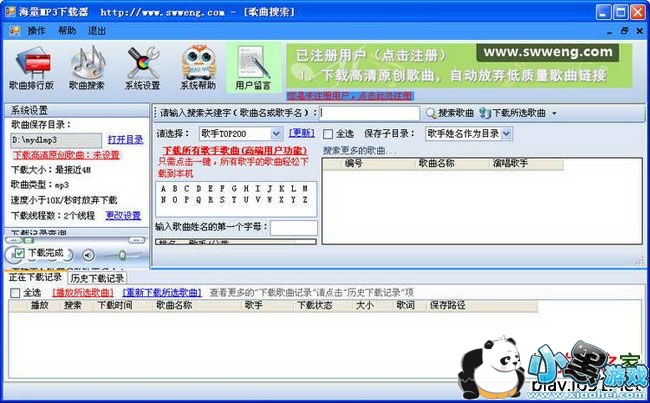Screen dimensions: 650x403
Task: Open the 帮助 menu
Action: 67,31
